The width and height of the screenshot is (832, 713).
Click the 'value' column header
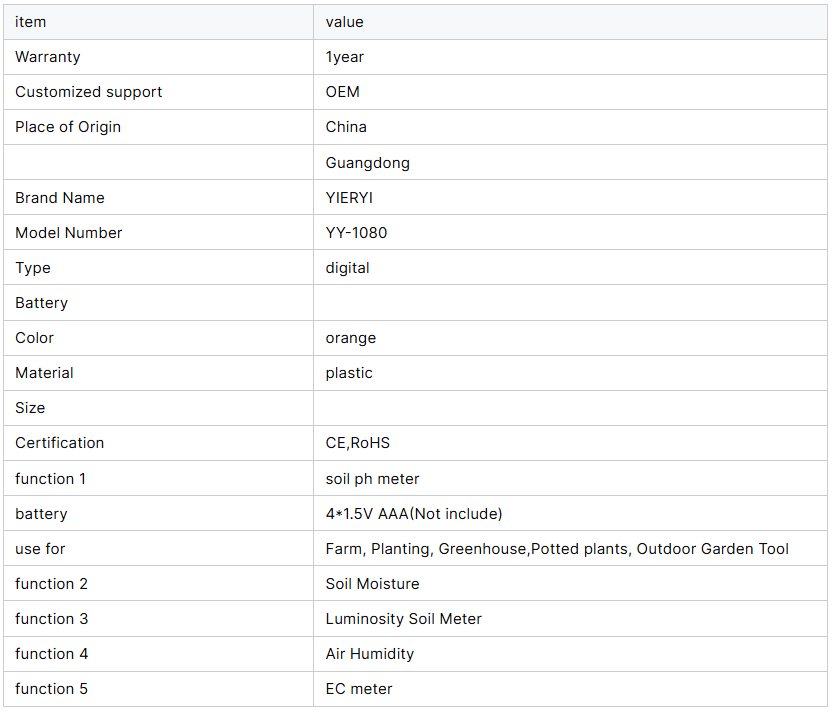click(x=344, y=22)
